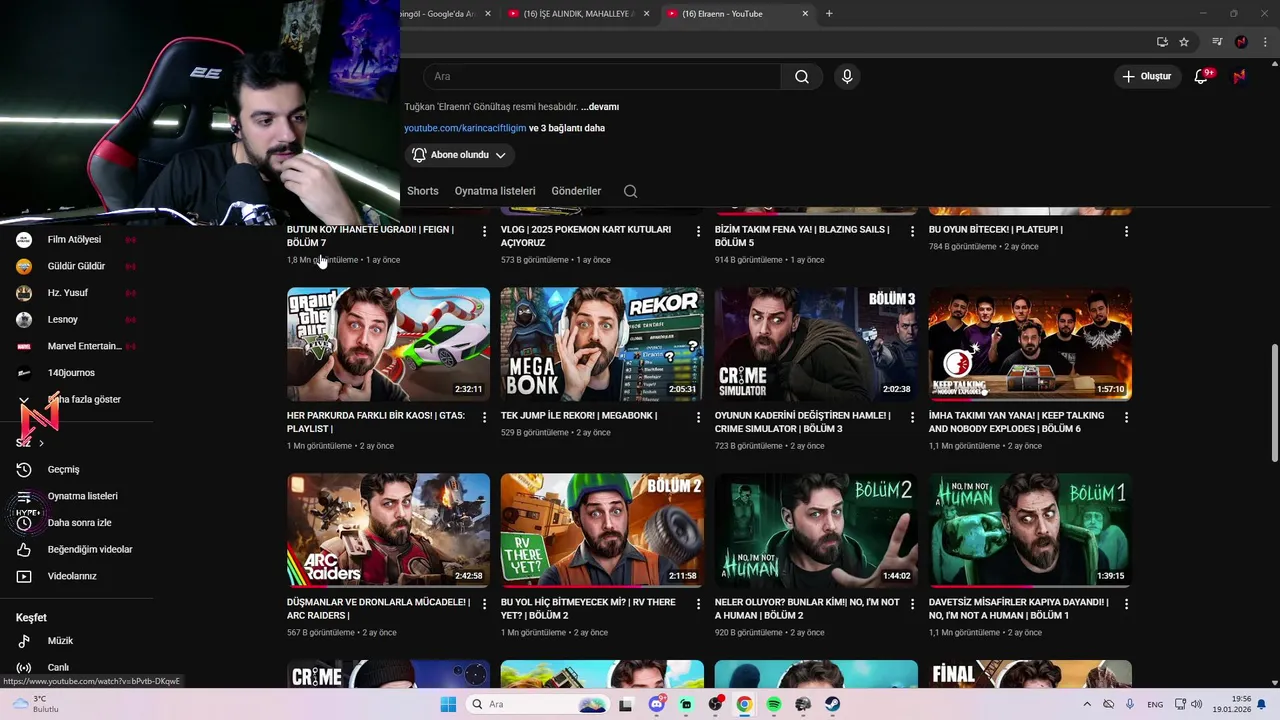Open YouTube notifications bell
This screenshot has height=720, width=1280.
coord(1202,76)
